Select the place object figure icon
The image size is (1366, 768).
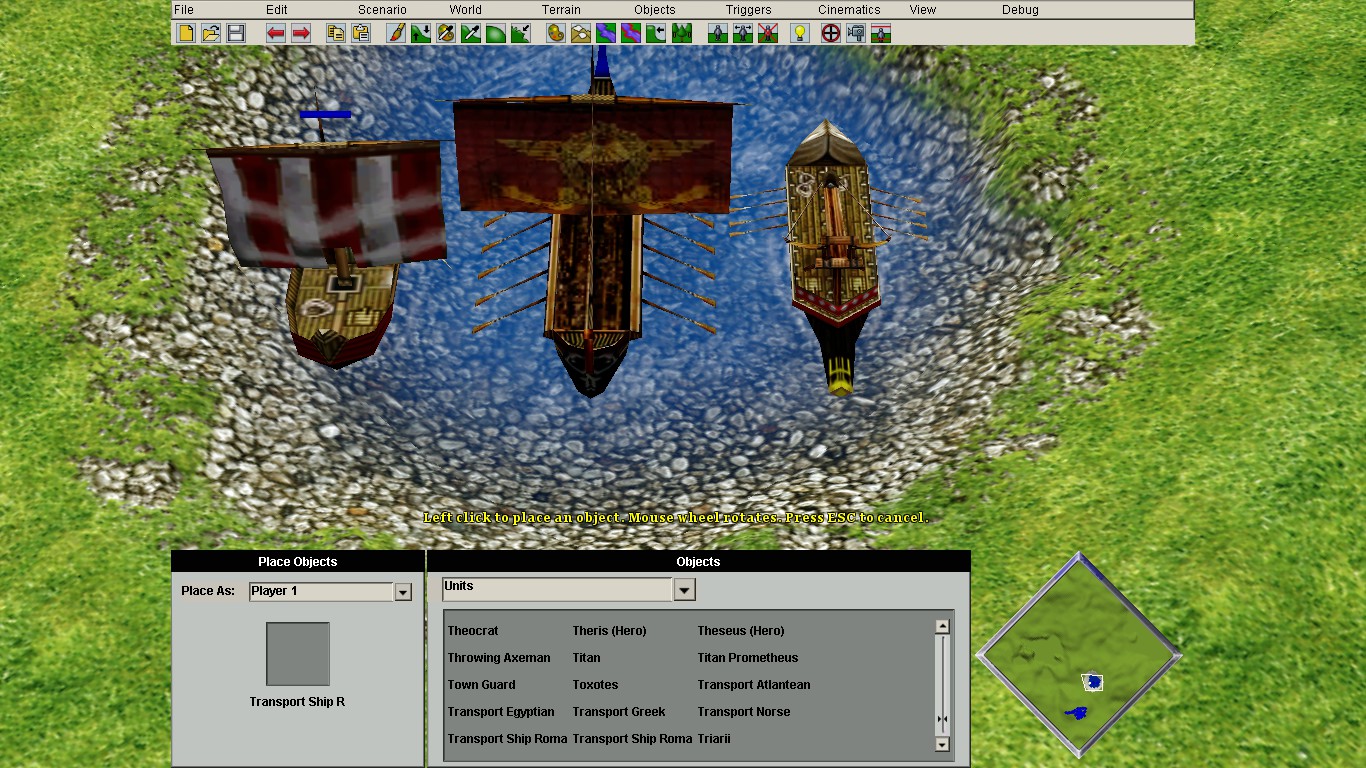click(717, 33)
